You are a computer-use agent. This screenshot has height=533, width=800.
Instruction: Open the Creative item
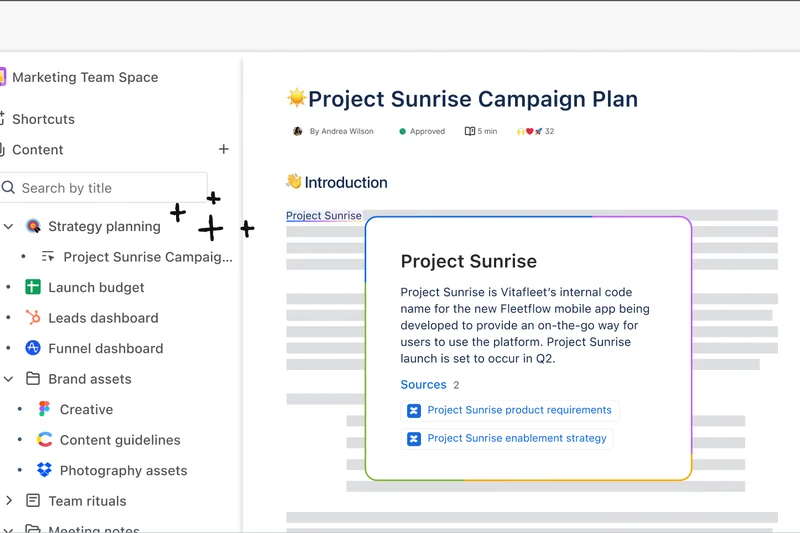(x=86, y=409)
